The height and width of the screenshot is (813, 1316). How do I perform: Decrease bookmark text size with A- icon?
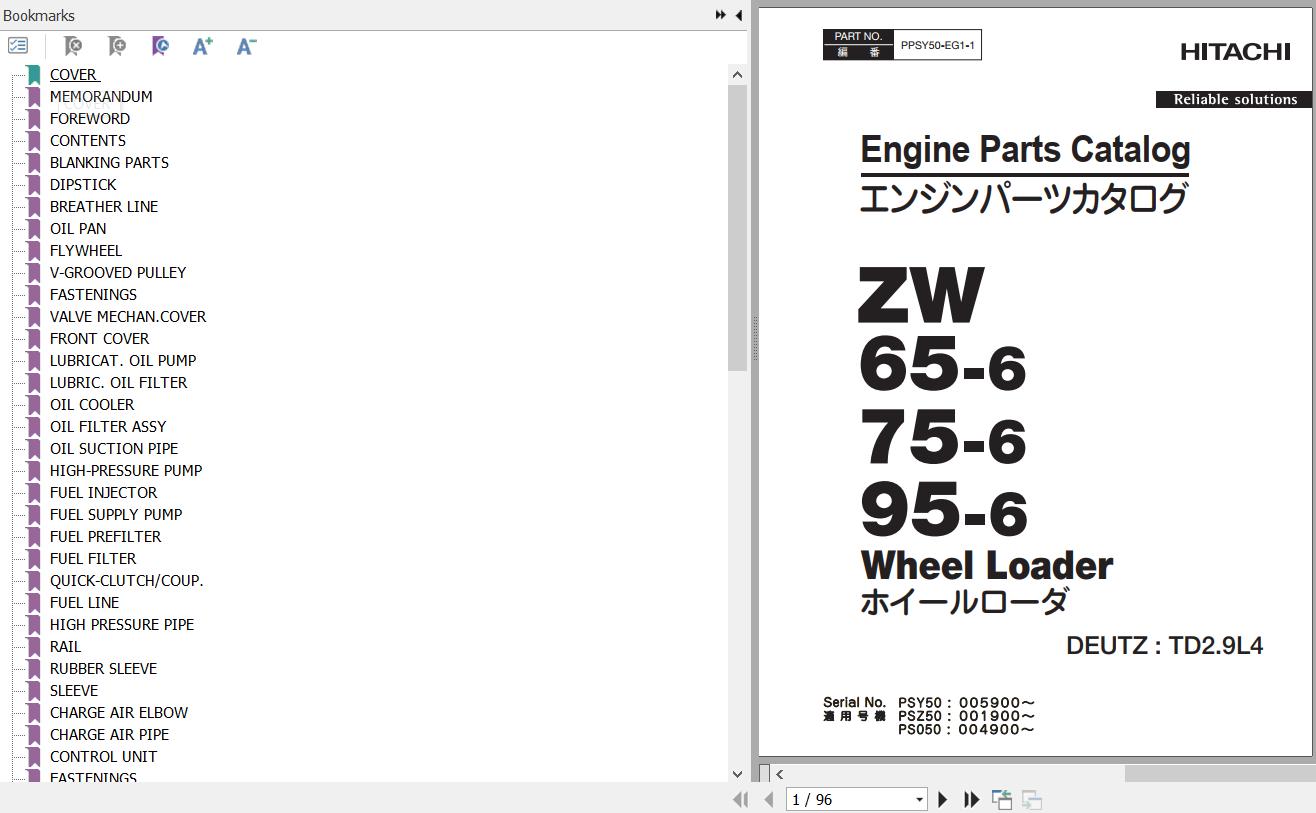click(x=246, y=46)
